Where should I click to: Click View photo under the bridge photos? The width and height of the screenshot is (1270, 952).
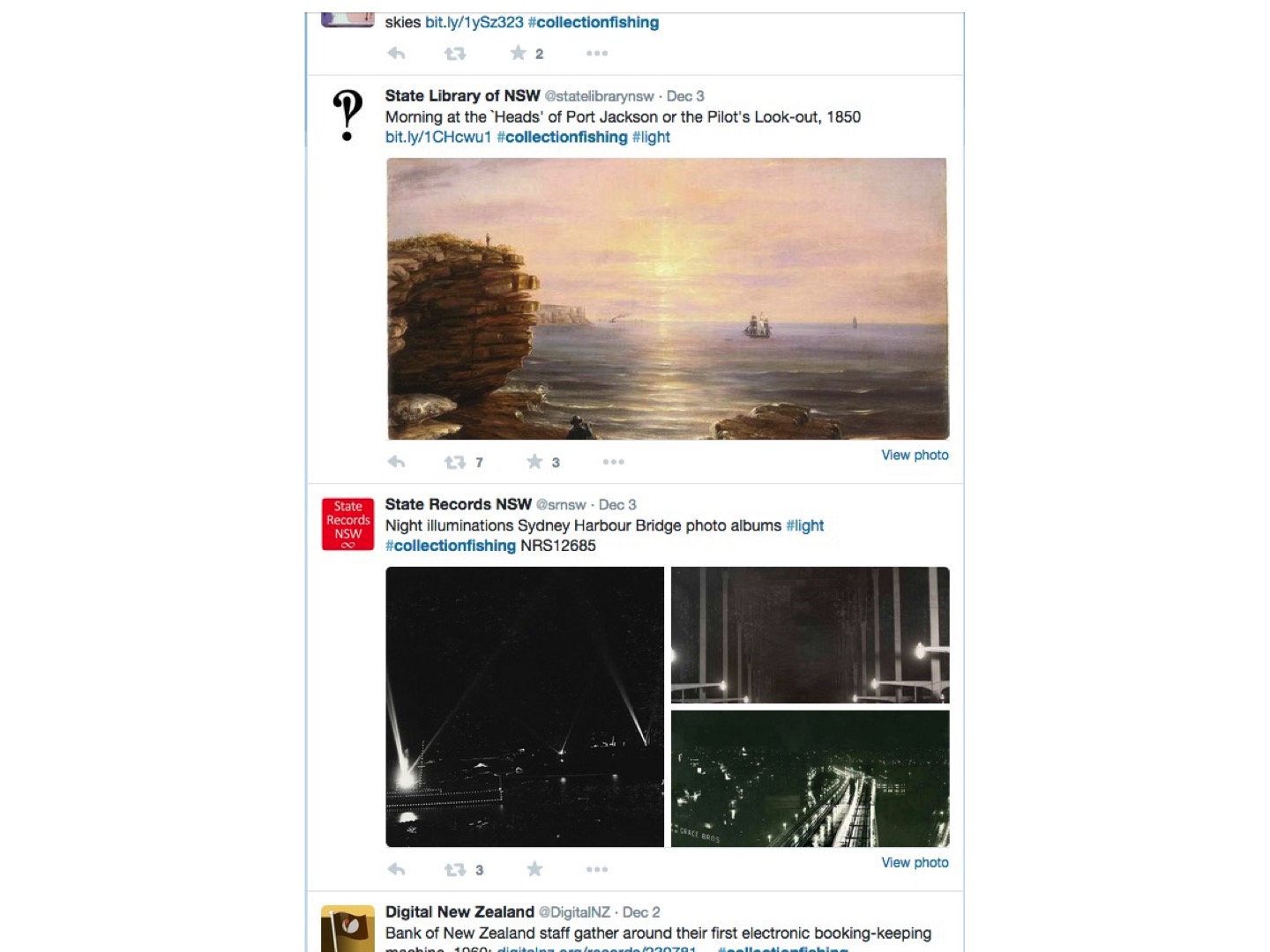[915, 863]
